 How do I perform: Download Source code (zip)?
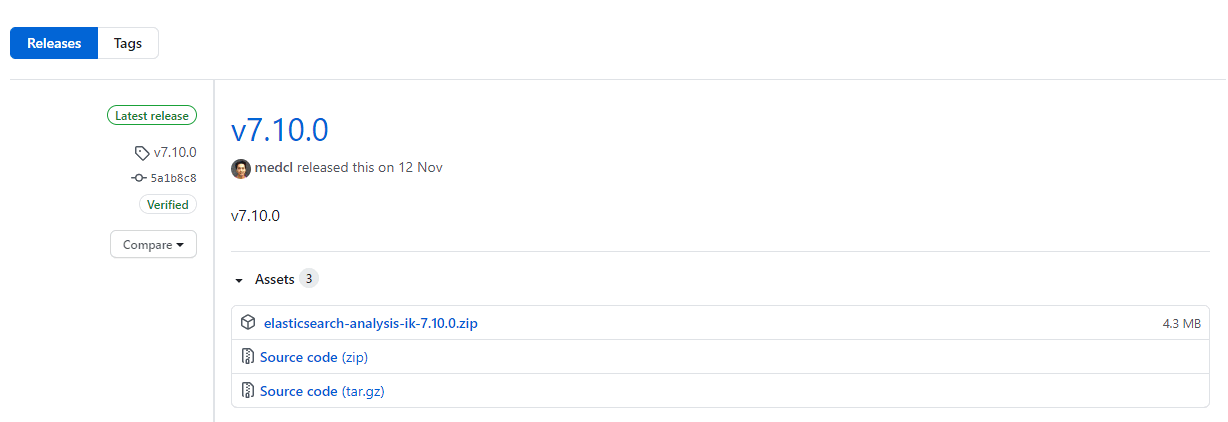(320, 357)
